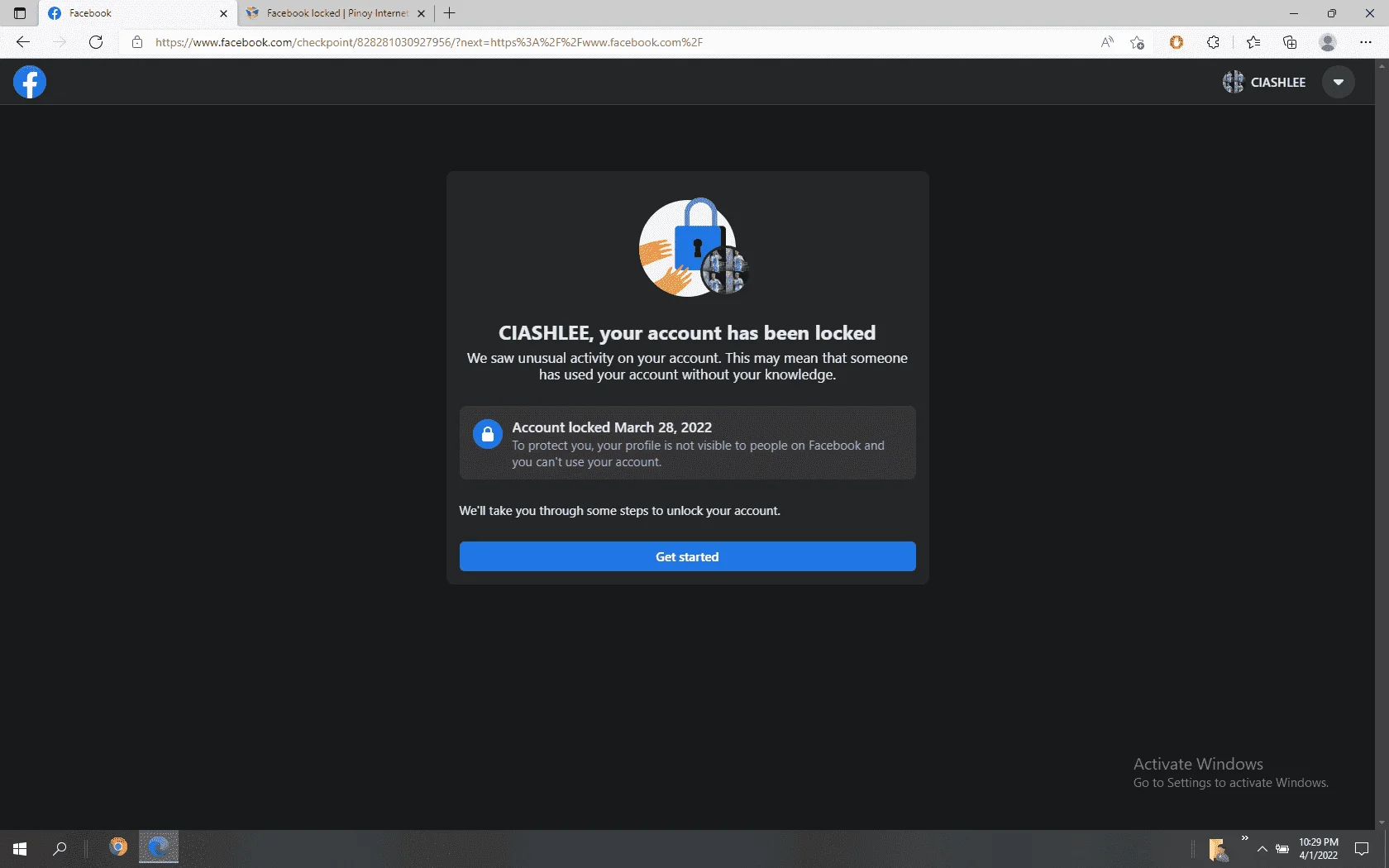Image resolution: width=1389 pixels, height=868 pixels.
Task: Open the browser profile account icon
Action: (1328, 42)
